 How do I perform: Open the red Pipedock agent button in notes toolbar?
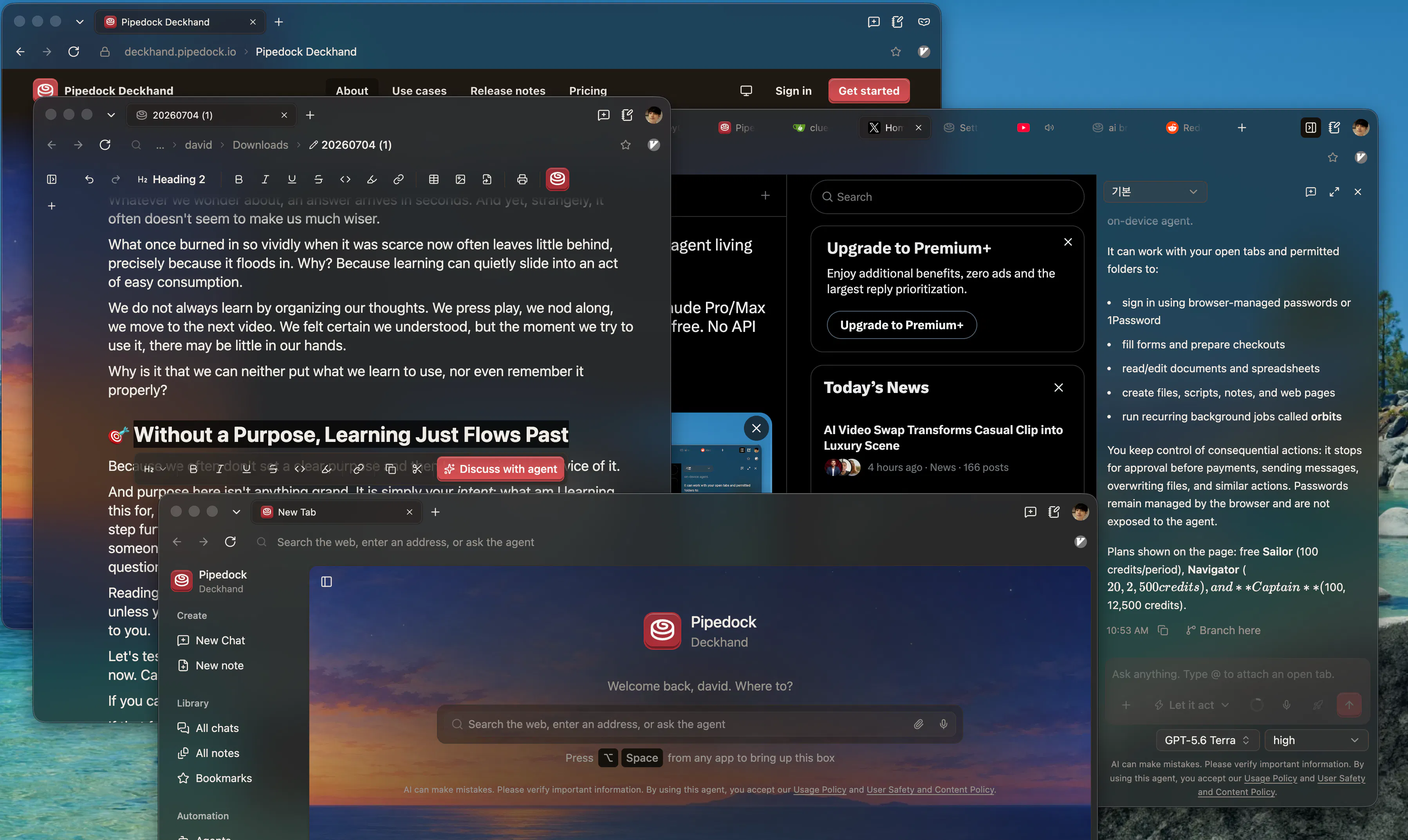click(558, 179)
